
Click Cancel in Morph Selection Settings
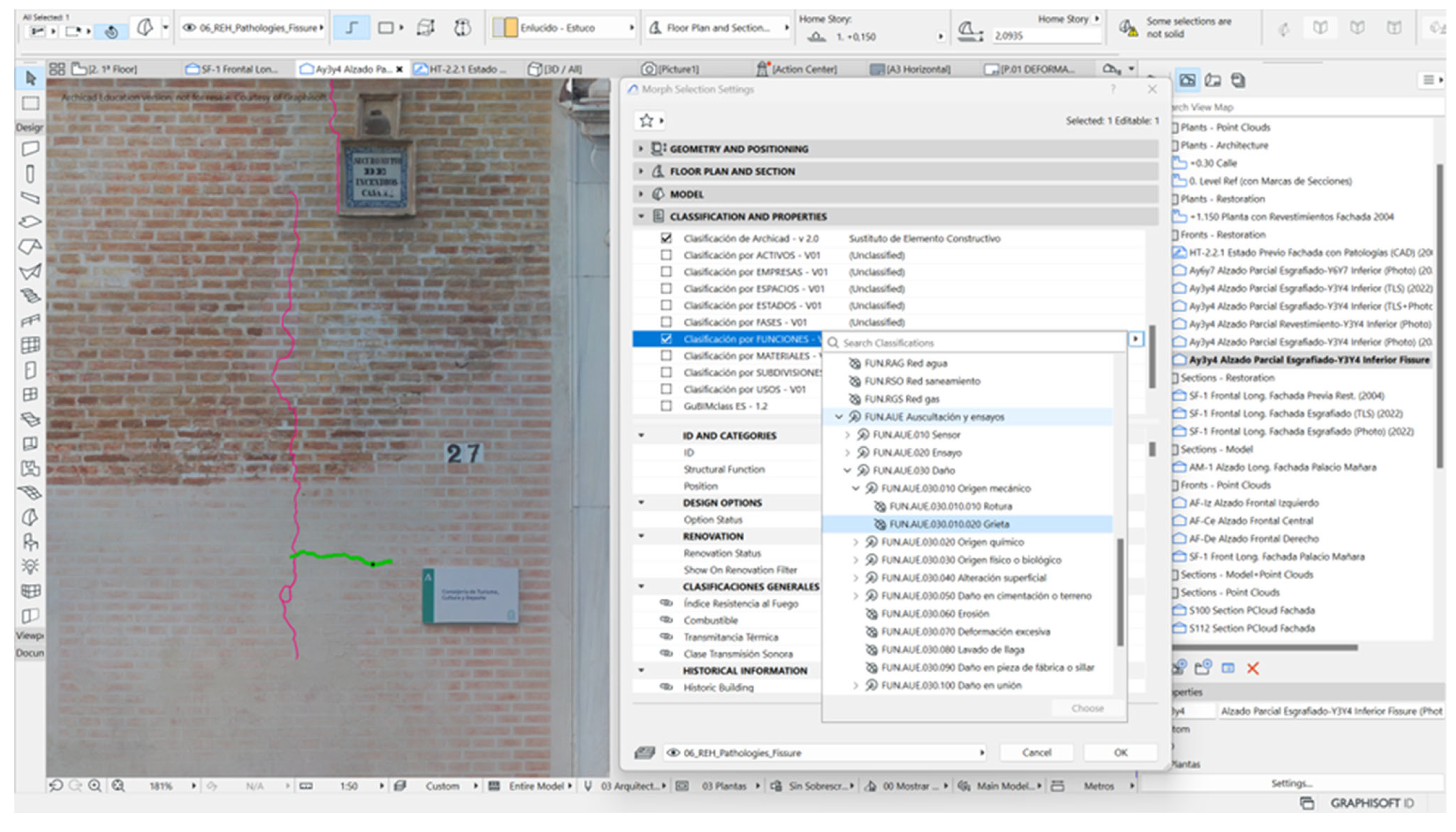point(1036,753)
